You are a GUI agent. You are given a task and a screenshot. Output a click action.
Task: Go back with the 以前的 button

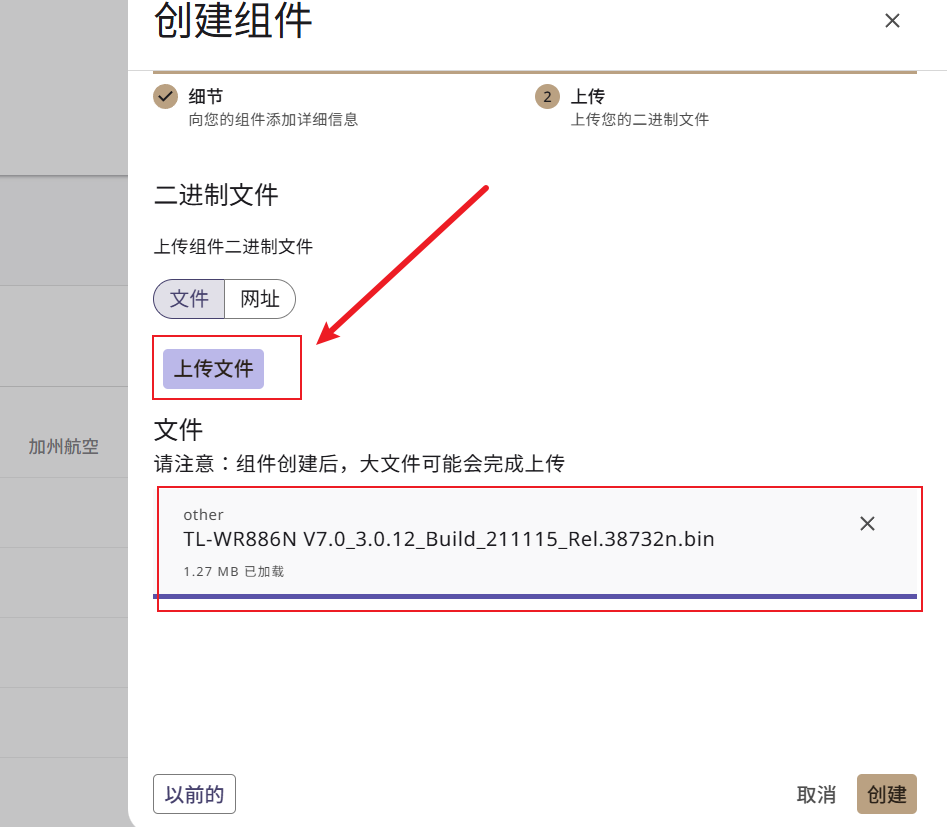194,794
